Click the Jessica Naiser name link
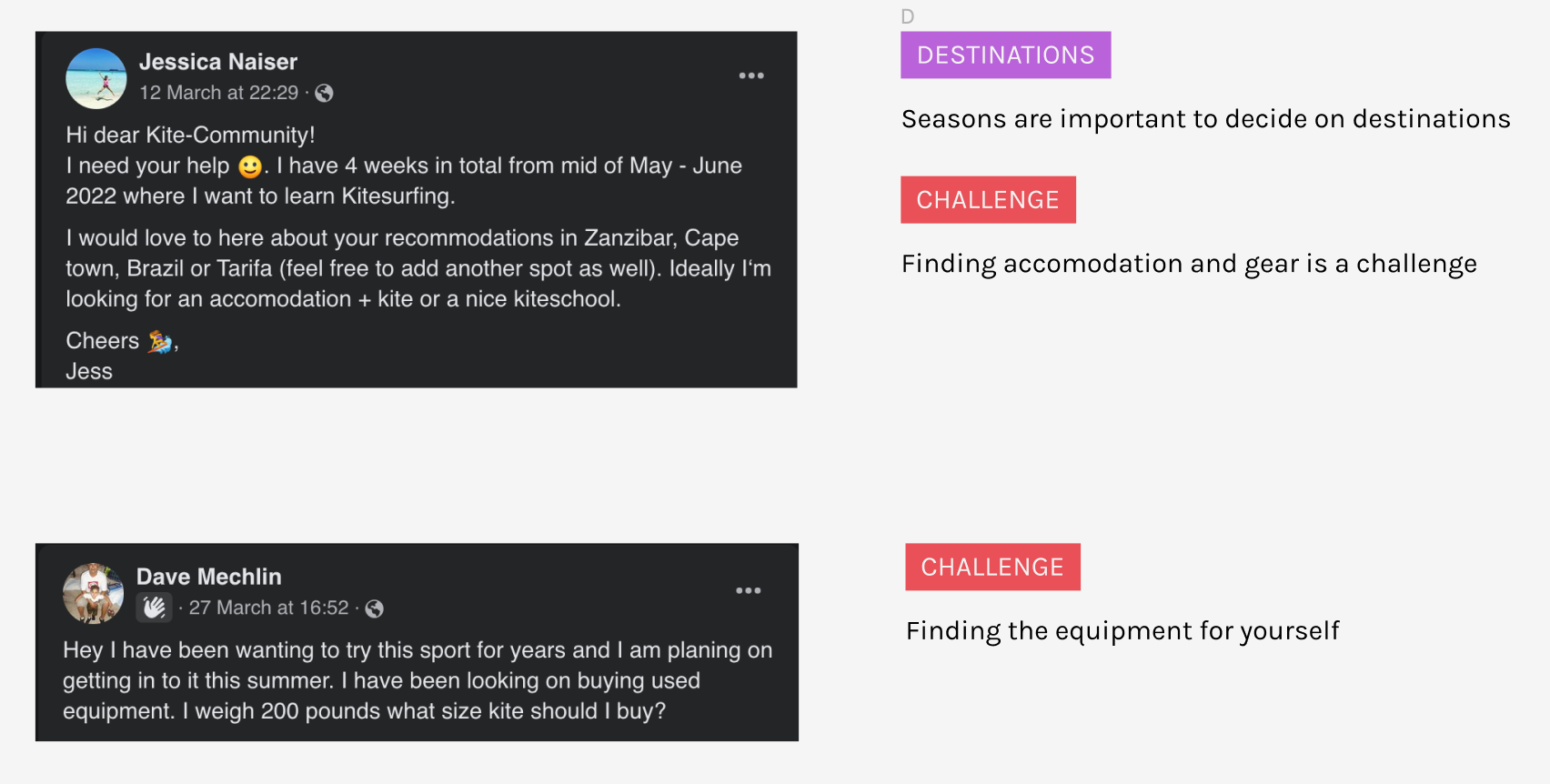Image resolution: width=1550 pixels, height=784 pixels. (218, 62)
